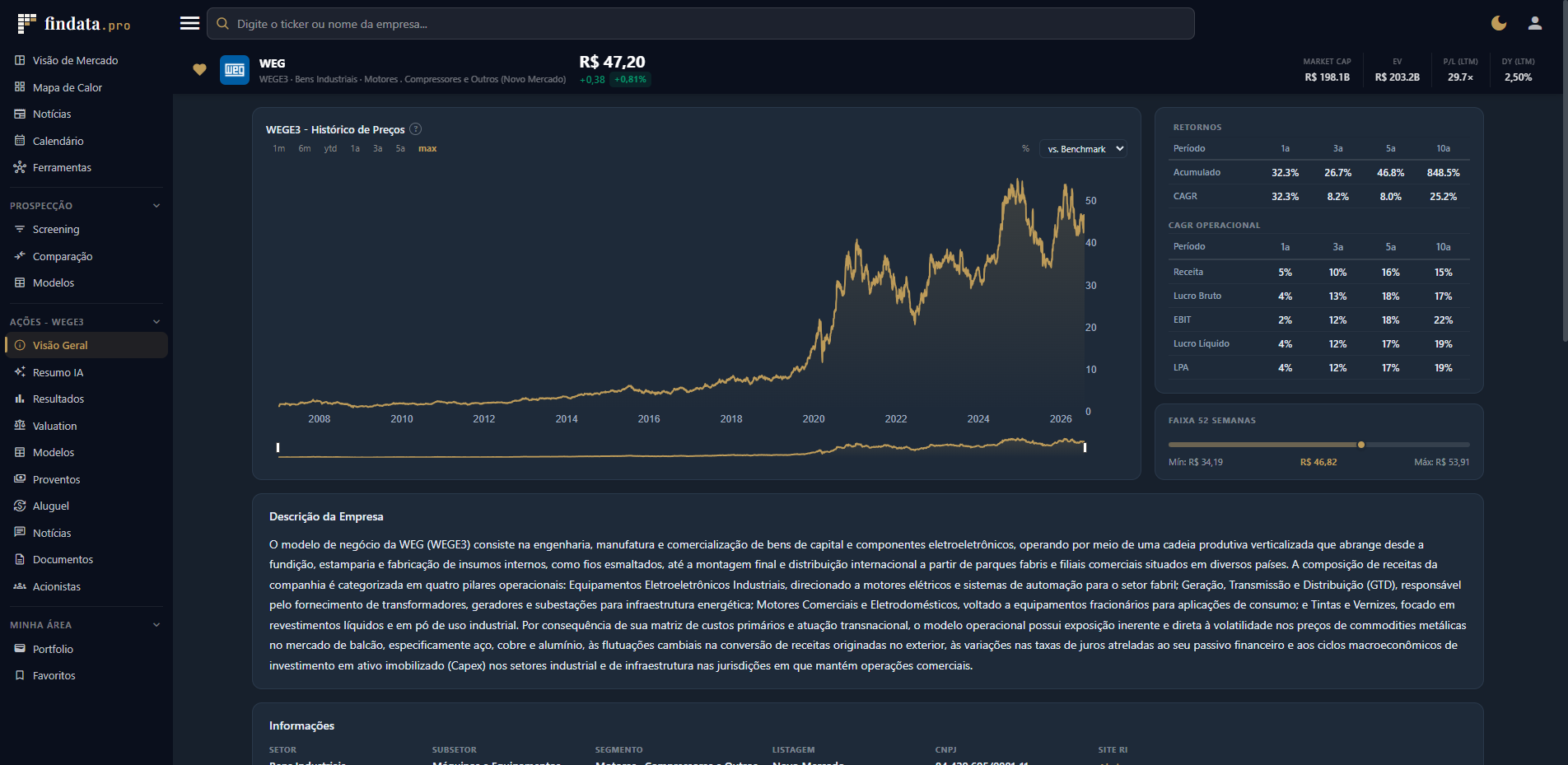1568x765 pixels.
Task: Click page vertical scrollbar
Action: 1564,171
